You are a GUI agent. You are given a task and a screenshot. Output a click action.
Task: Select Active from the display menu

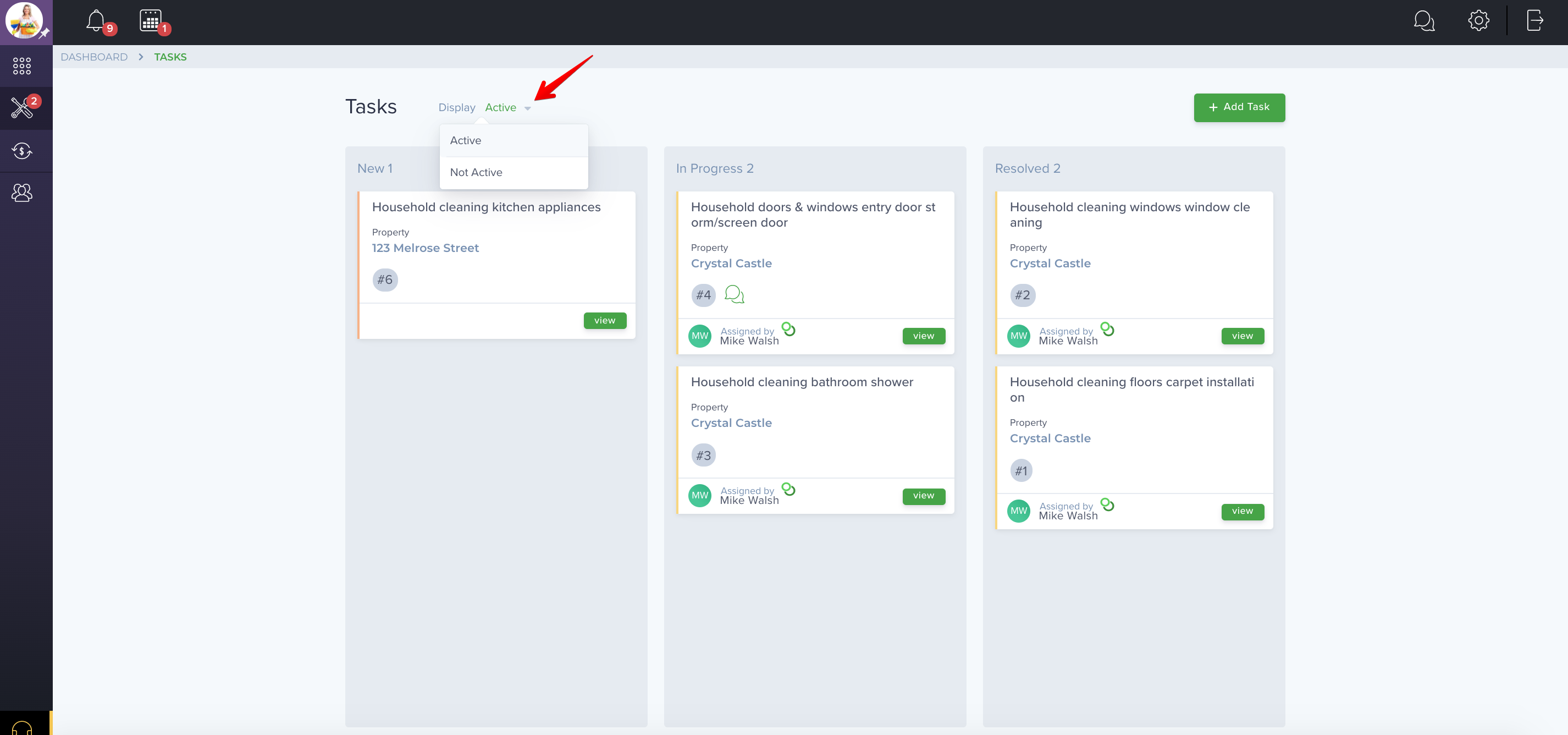(514, 141)
